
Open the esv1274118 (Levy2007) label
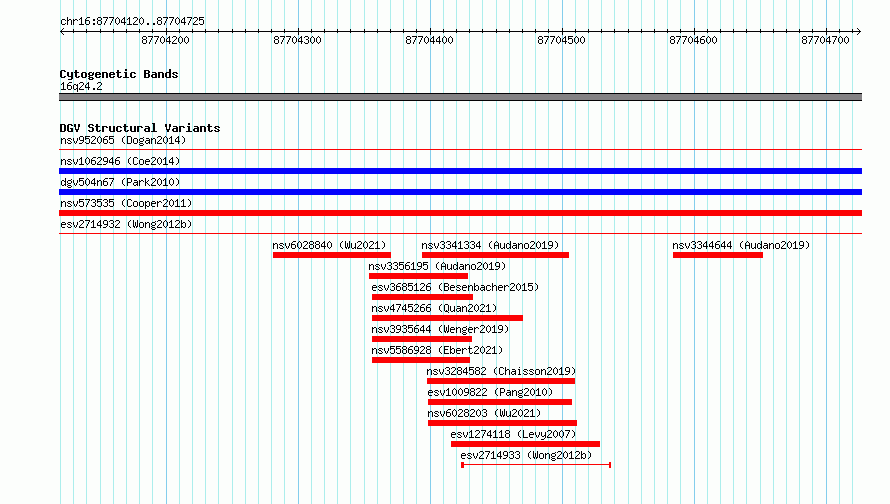click(x=513, y=434)
